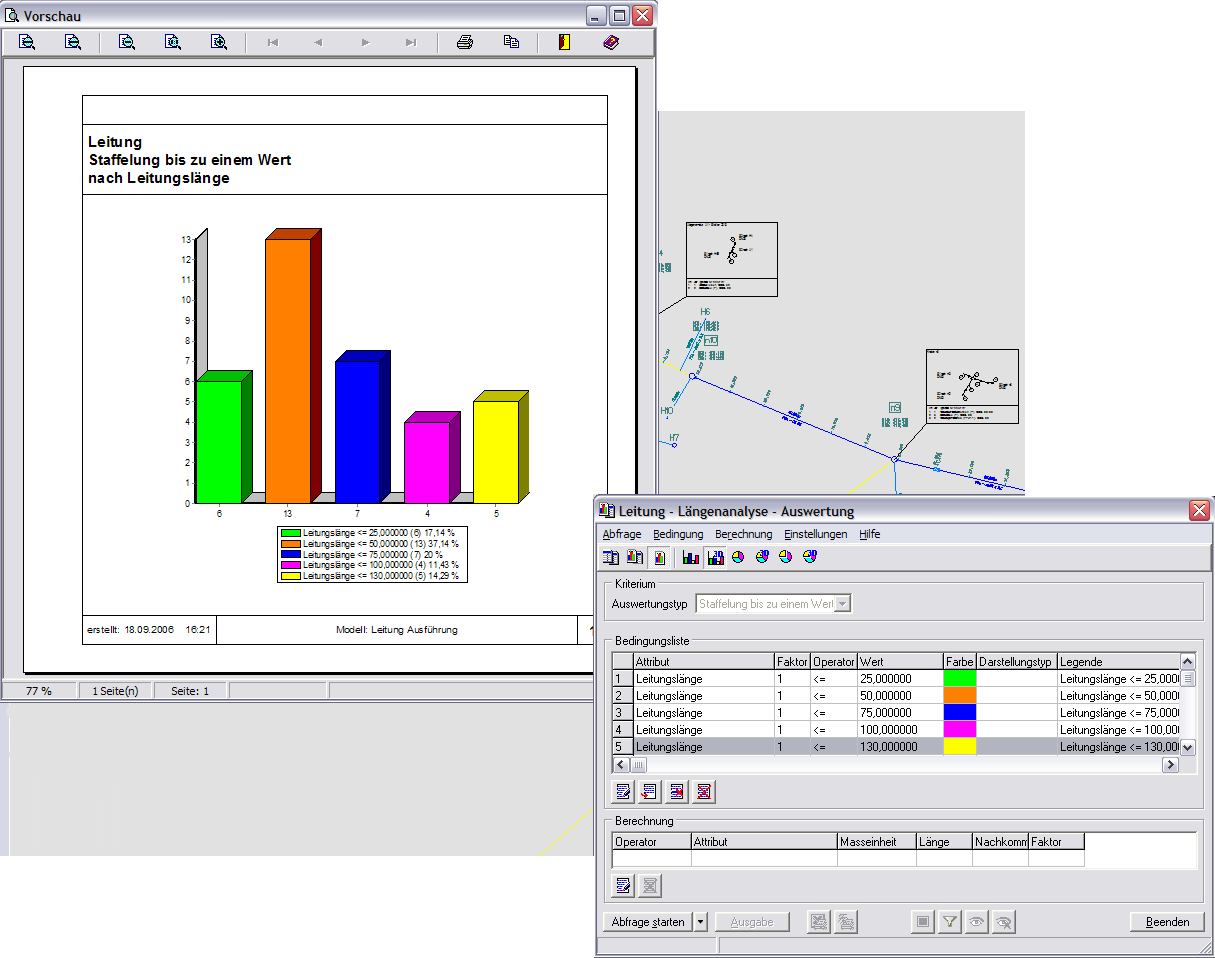Toggle the crossed-out eye hide icon
1215x958 pixels.
coord(1004,922)
